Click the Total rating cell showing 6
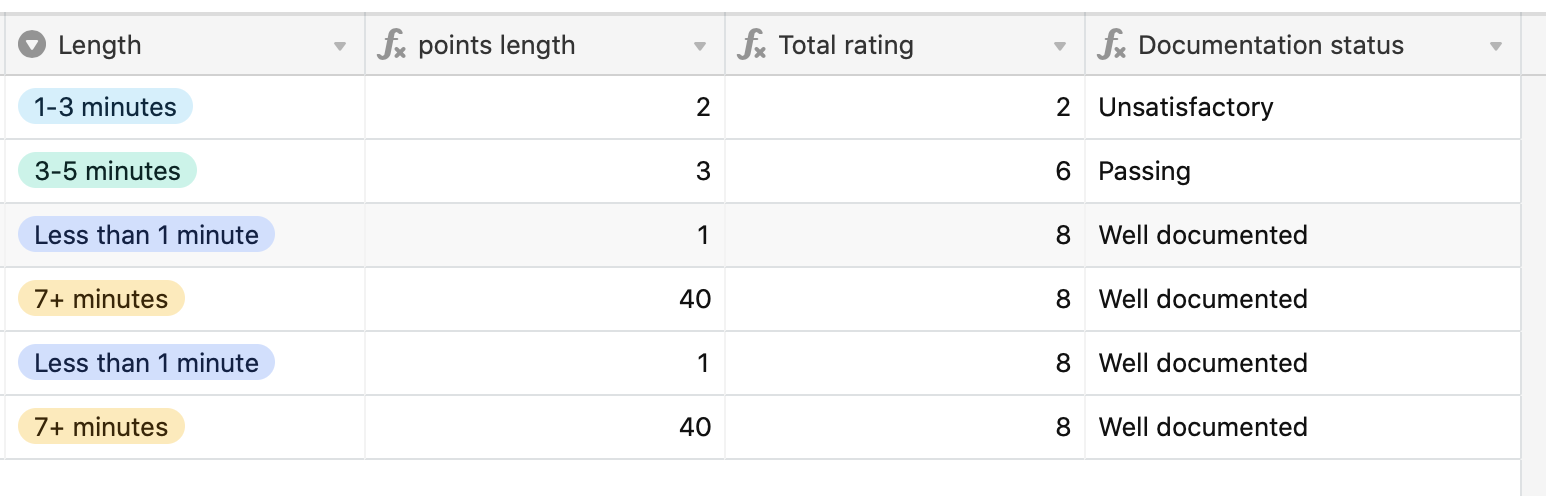Viewport: 1546px width, 496px height. [905, 171]
